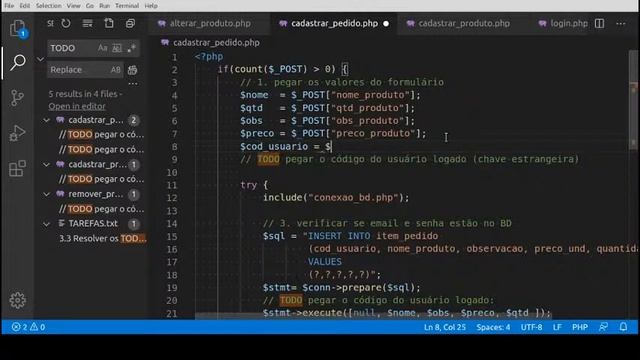
Task: Open the Terminal menu
Action: pyautogui.click(x=127, y=6)
